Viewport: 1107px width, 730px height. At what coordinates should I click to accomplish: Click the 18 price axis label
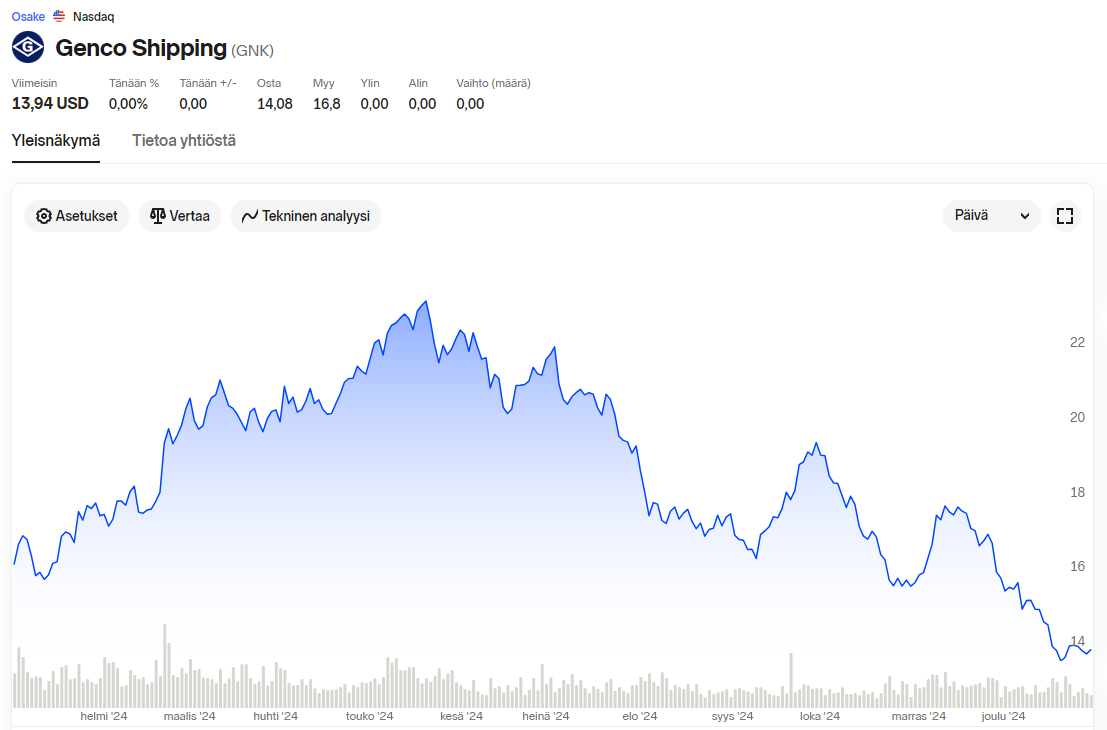click(x=1077, y=492)
